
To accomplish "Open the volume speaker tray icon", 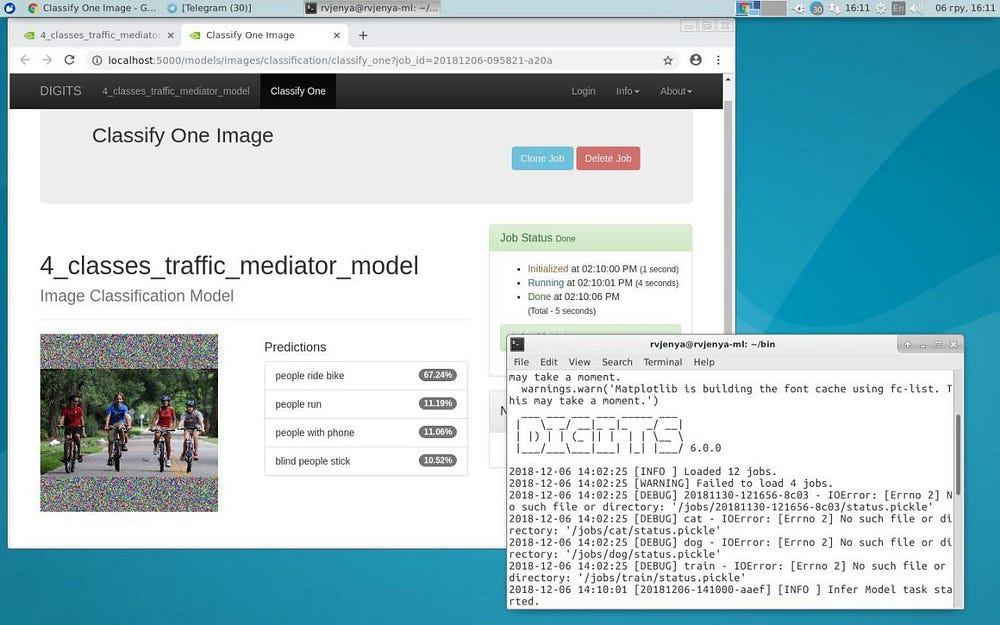I will 917,8.
